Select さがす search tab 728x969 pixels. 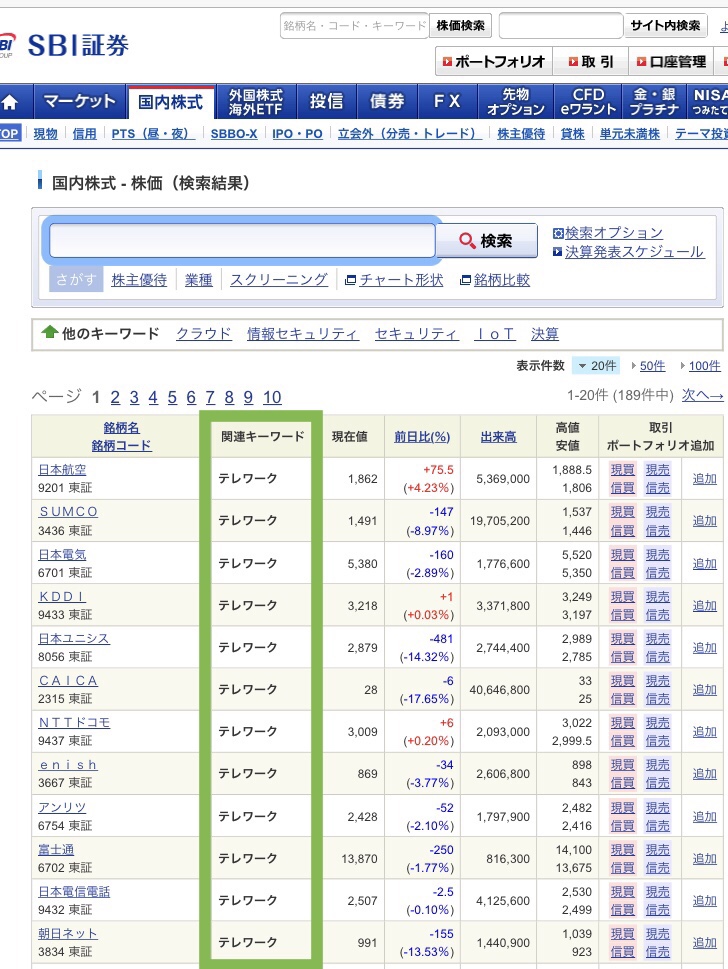(x=76, y=280)
